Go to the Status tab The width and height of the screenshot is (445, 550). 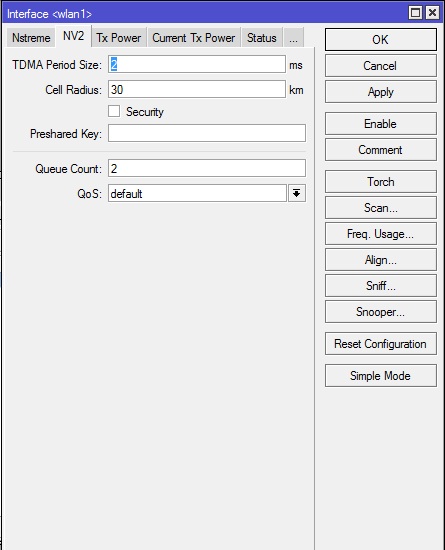pyautogui.click(x=262, y=38)
